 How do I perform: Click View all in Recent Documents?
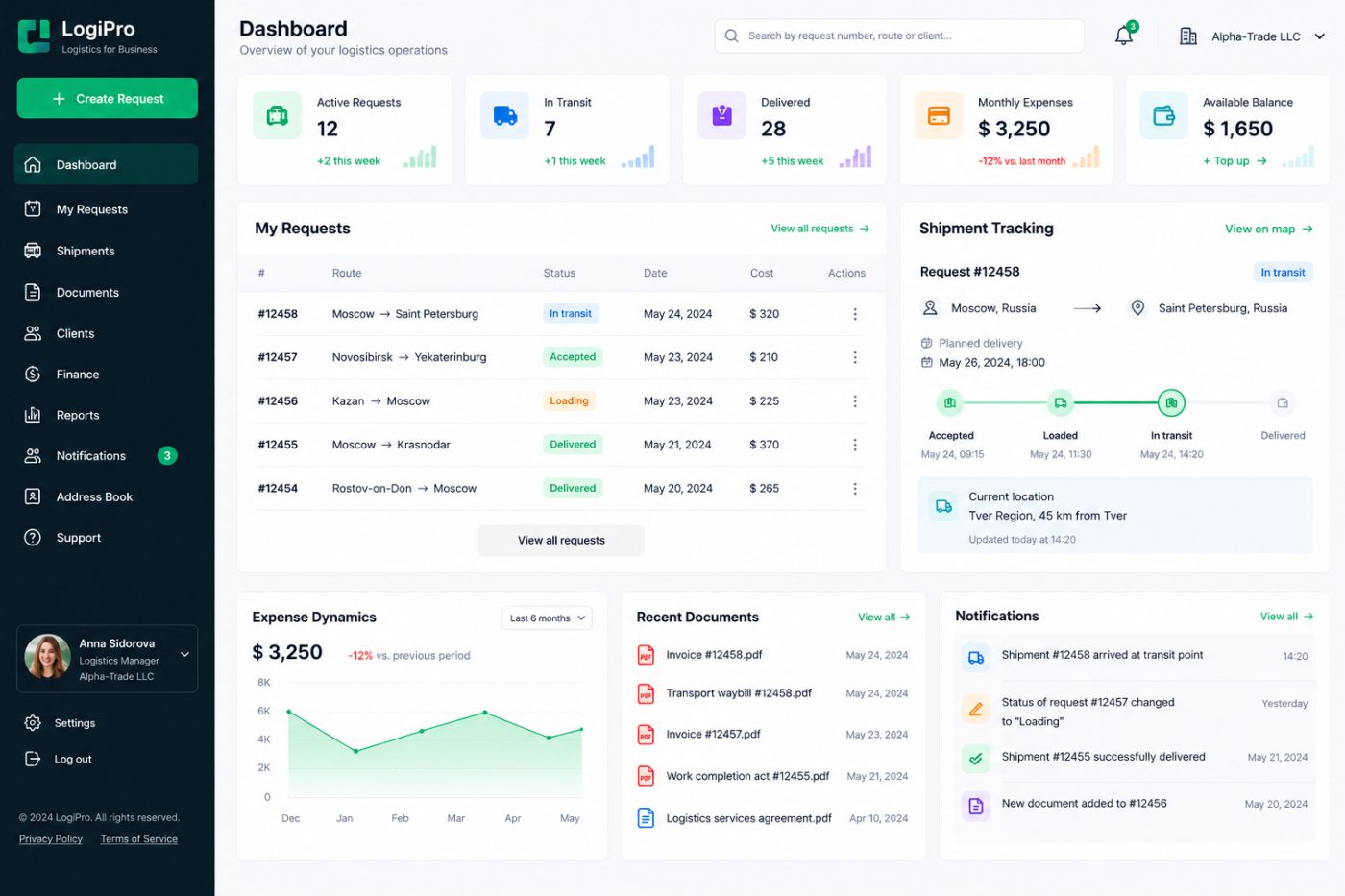(x=884, y=618)
